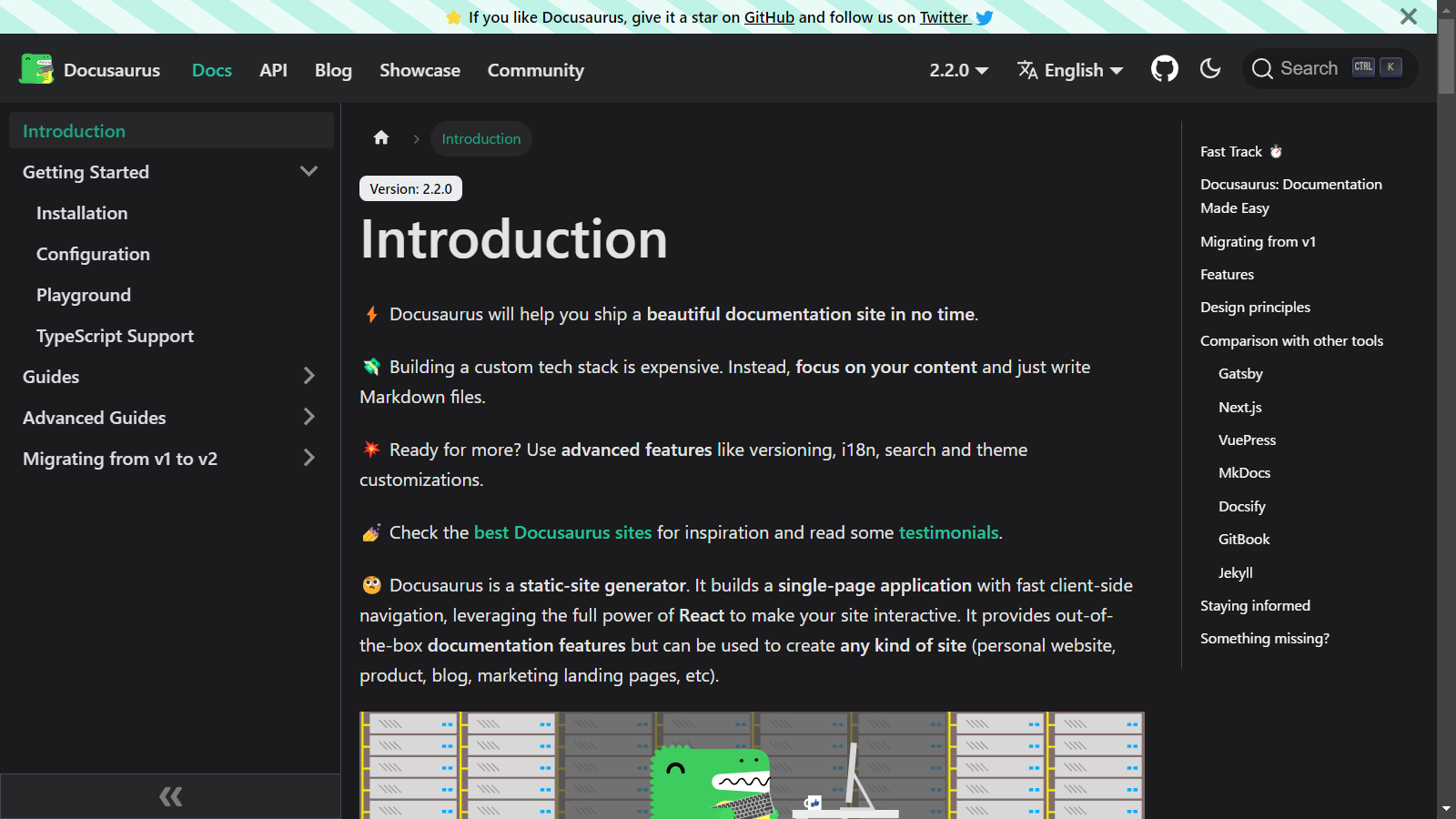1456x819 pixels.
Task: Expand the Guides sidebar category
Action: coord(308,377)
